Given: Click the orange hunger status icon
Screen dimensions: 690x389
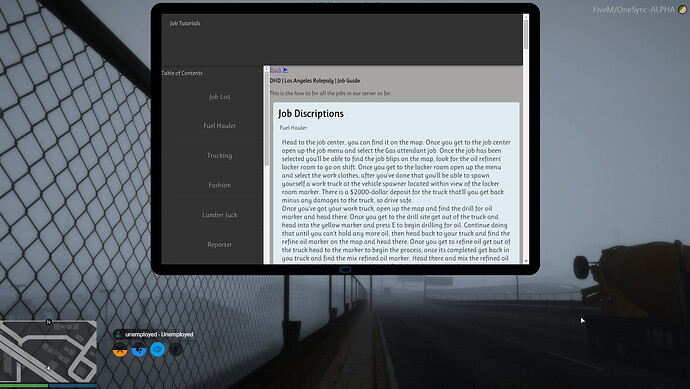Looking at the screenshot, I should point(120,349).
